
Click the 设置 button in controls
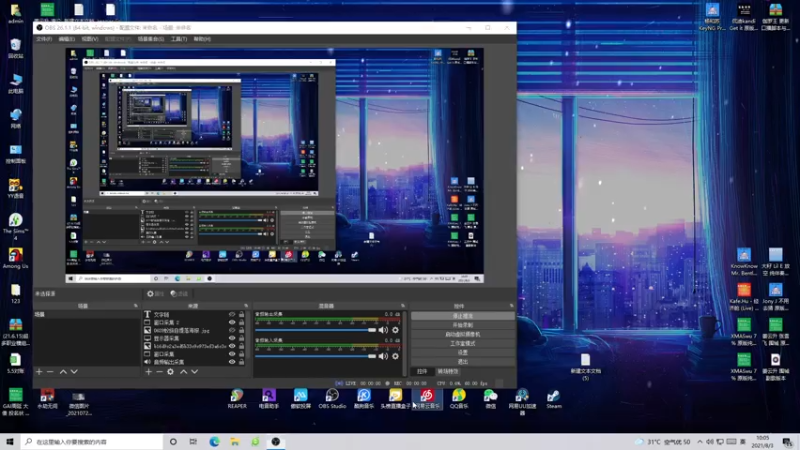tap(462, 352)
